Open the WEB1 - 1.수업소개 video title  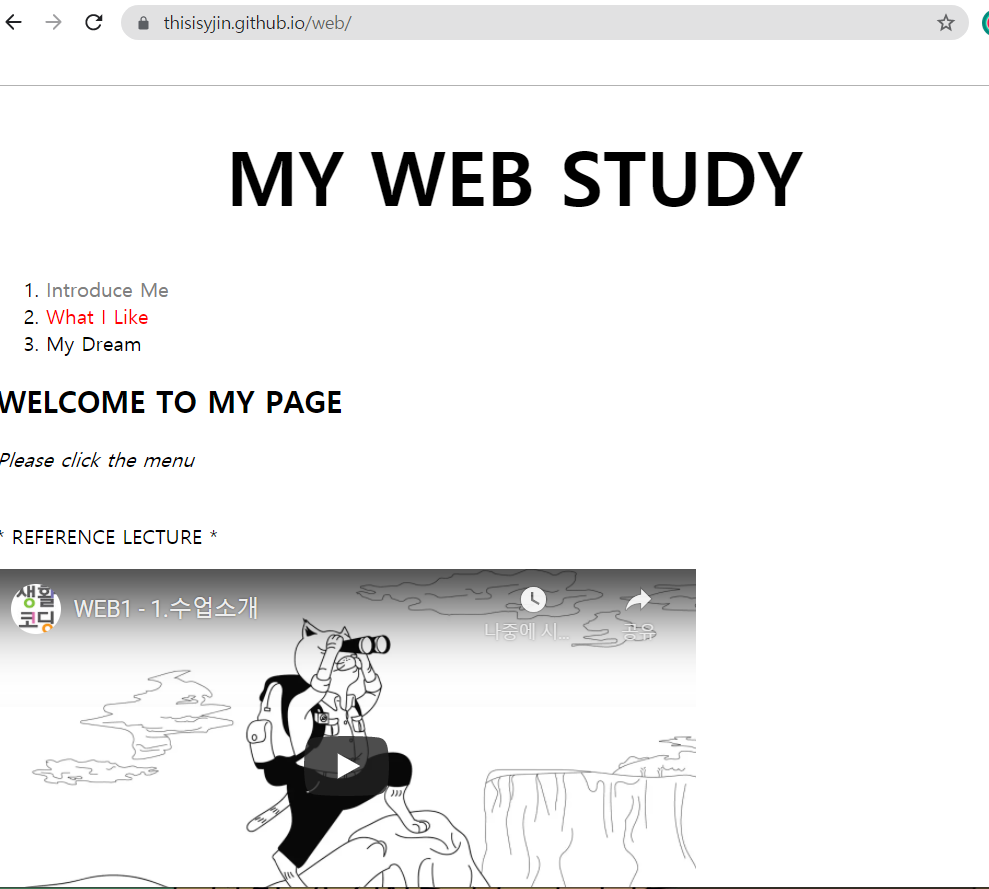pos(166,608)
